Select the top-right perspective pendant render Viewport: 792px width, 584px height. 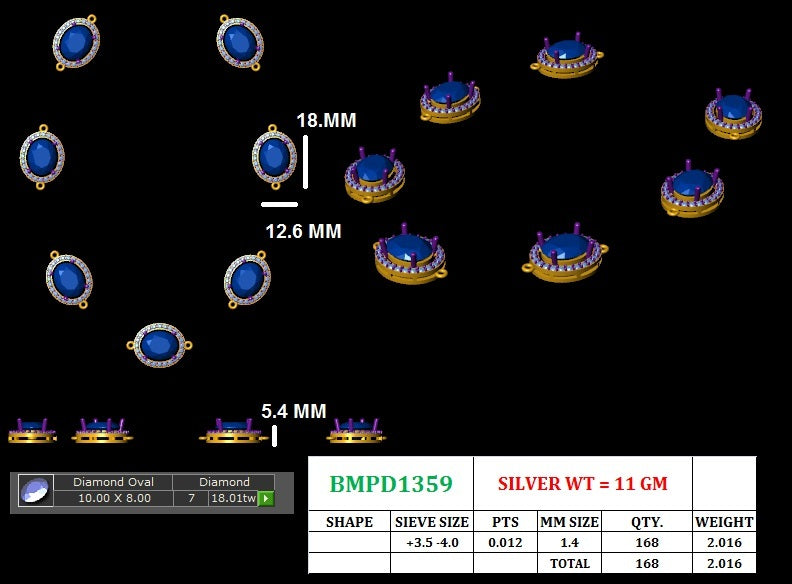pyautogui.click(x=733, y=112)
